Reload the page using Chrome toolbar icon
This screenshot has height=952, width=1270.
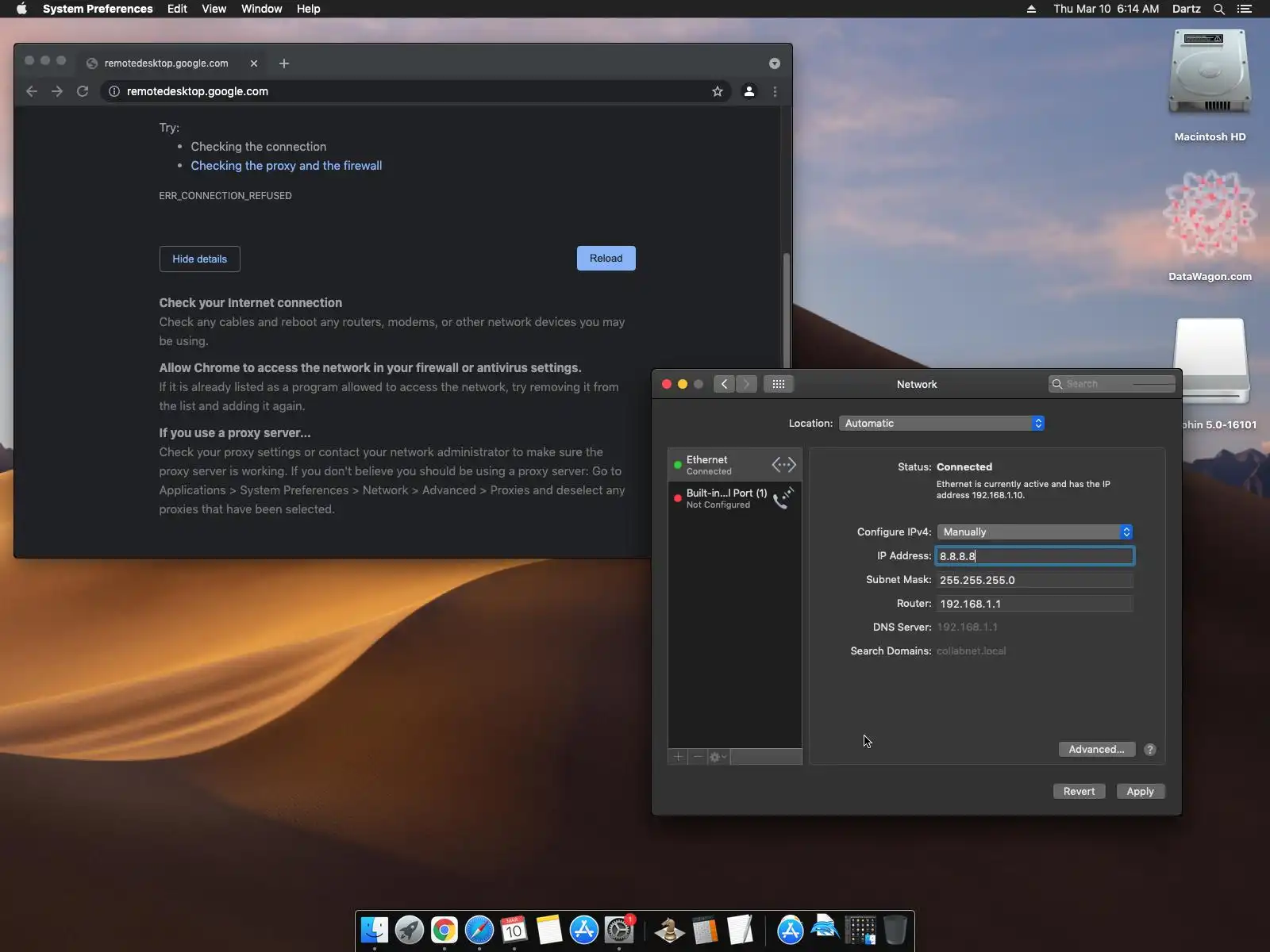83,91
